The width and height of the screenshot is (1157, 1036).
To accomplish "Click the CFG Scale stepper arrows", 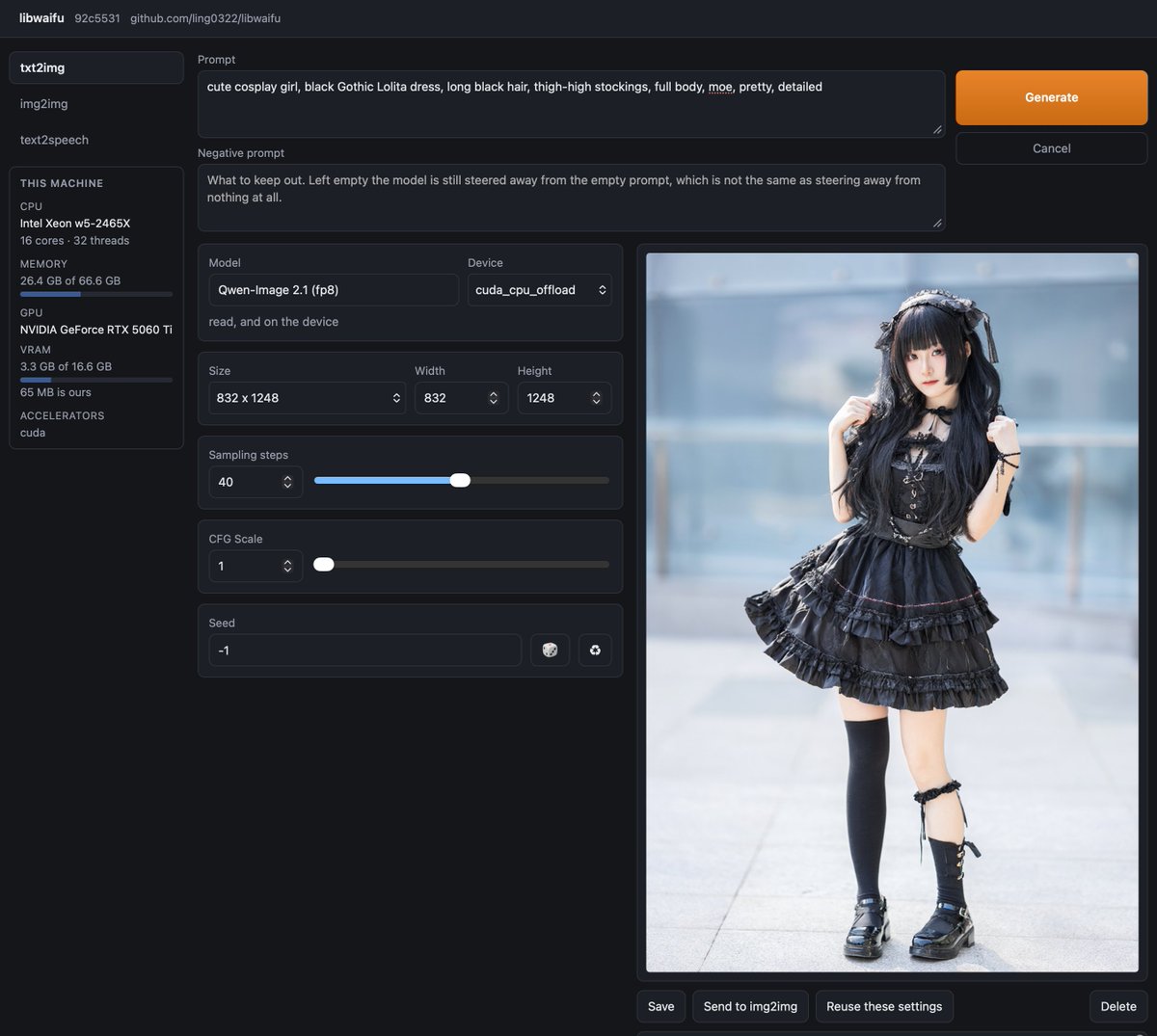I will [x=287, y=566].
